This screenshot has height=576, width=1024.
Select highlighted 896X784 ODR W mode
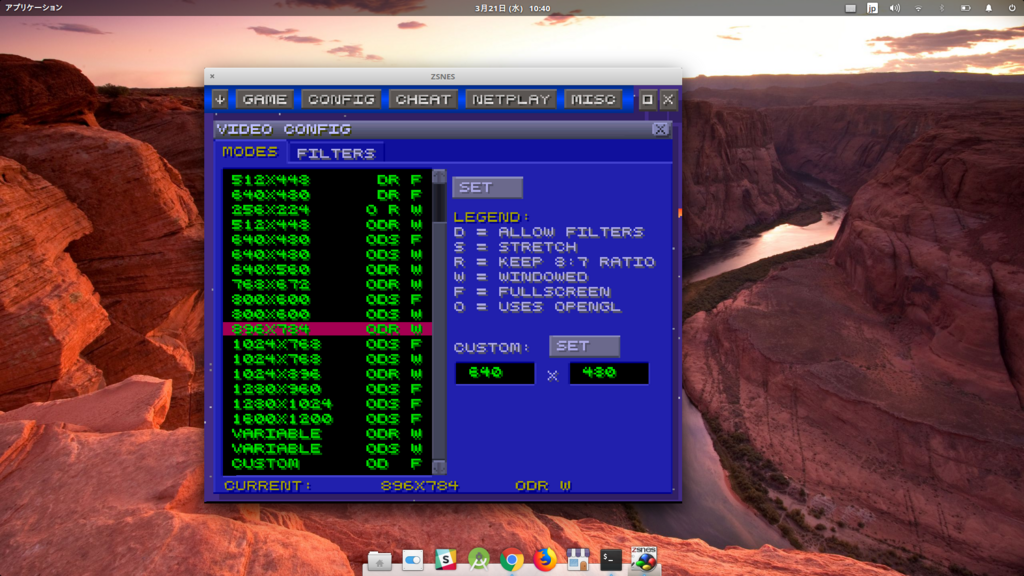coord(327,329)
